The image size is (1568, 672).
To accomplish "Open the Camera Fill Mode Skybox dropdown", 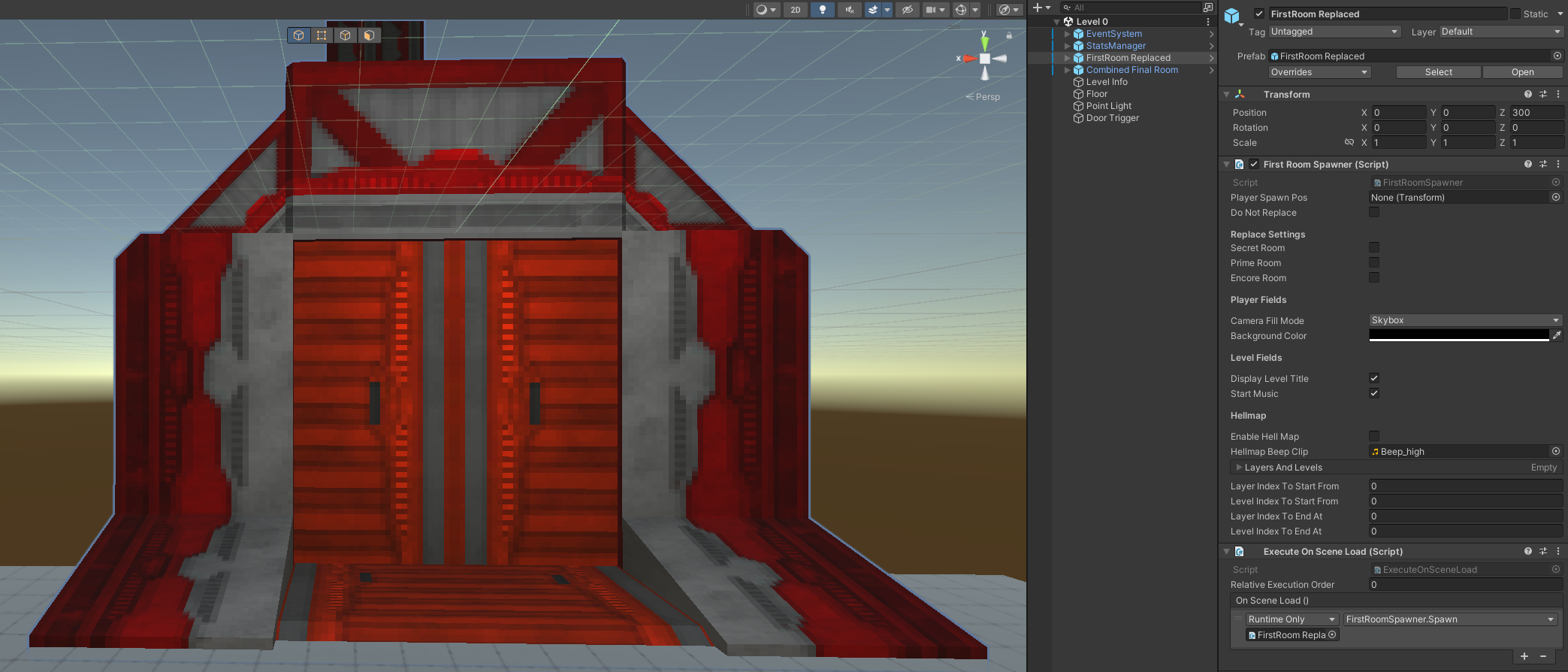I will [x=1465, y=320].
